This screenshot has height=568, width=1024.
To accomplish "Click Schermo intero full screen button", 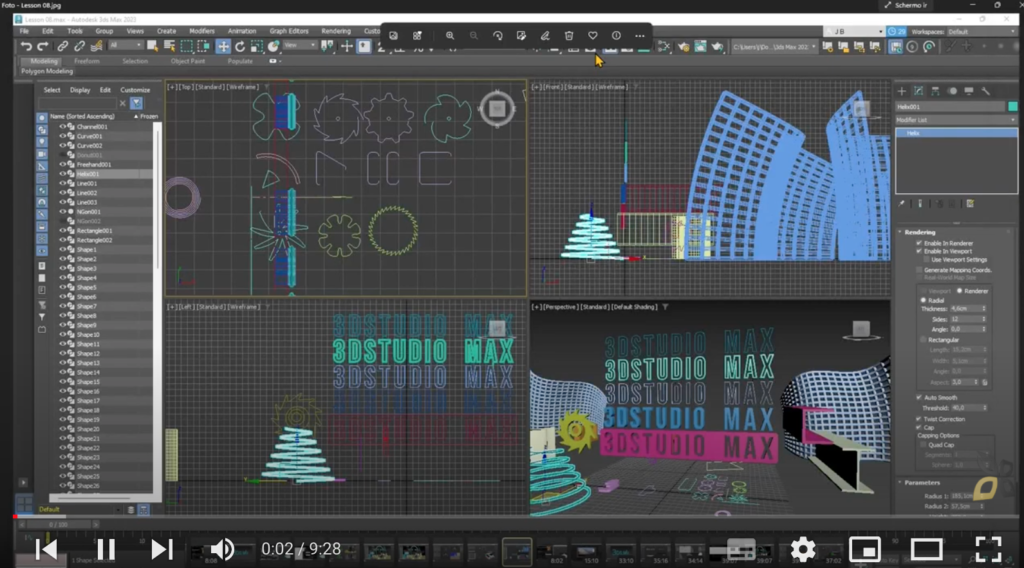I will point(905,5).
